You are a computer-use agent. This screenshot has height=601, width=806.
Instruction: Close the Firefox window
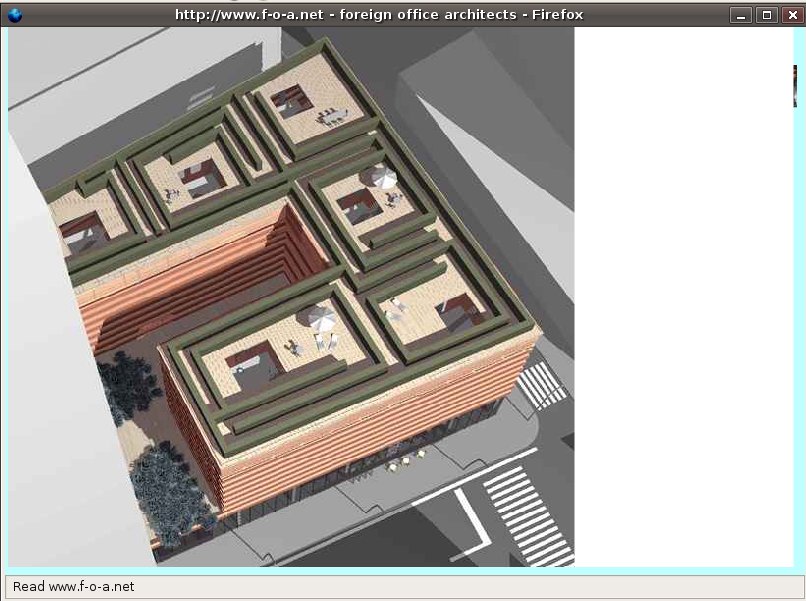tap(793, 15)
